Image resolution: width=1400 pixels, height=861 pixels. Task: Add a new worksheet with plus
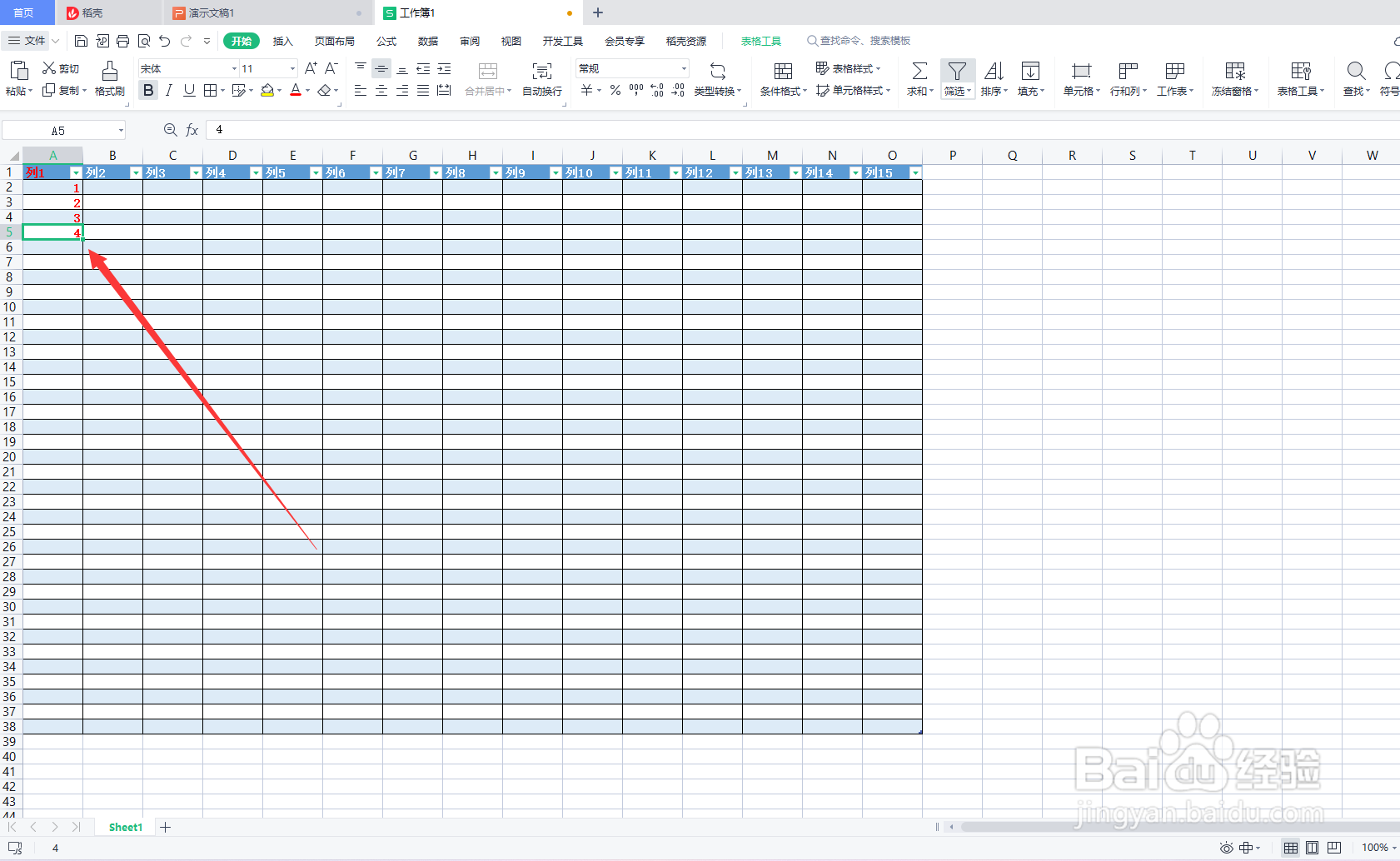(x=166, y=827)
